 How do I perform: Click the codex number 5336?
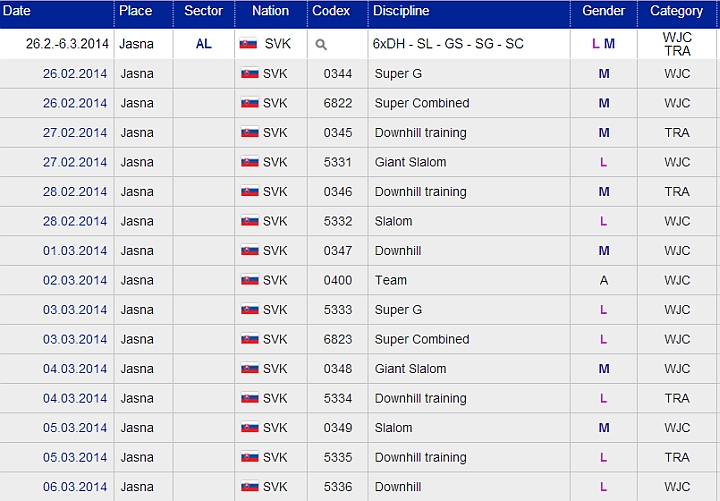[338, 487]
